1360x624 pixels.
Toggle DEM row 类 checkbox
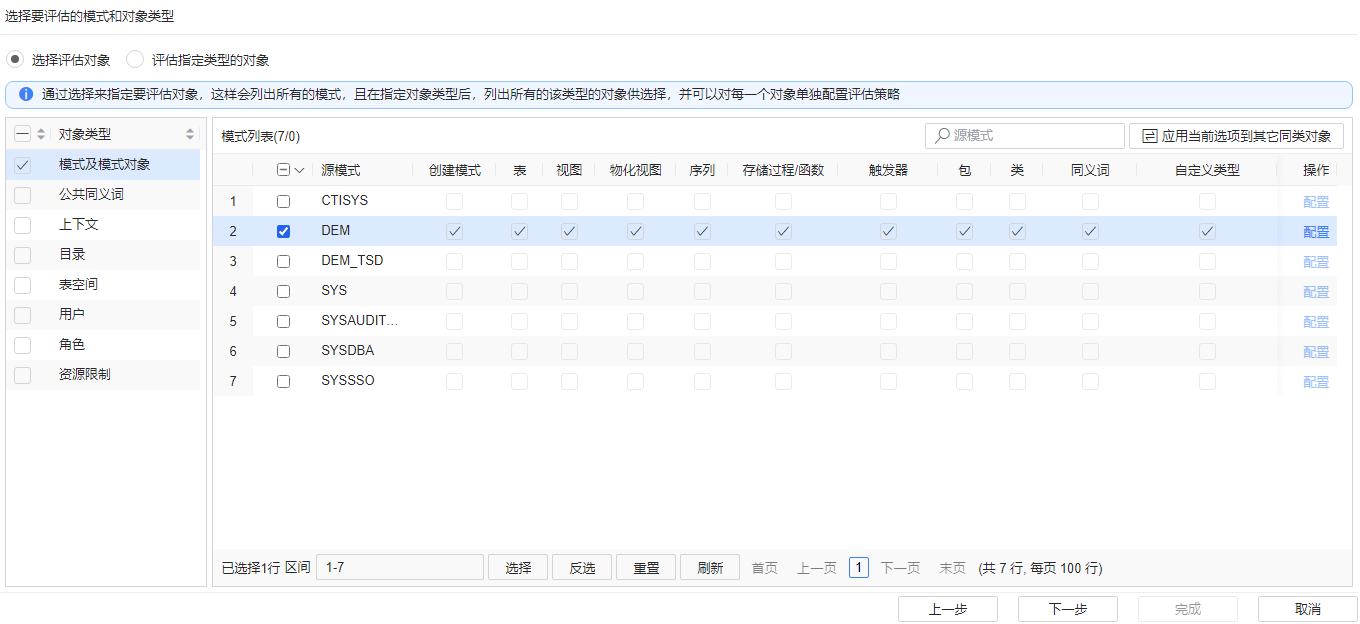1017,231
